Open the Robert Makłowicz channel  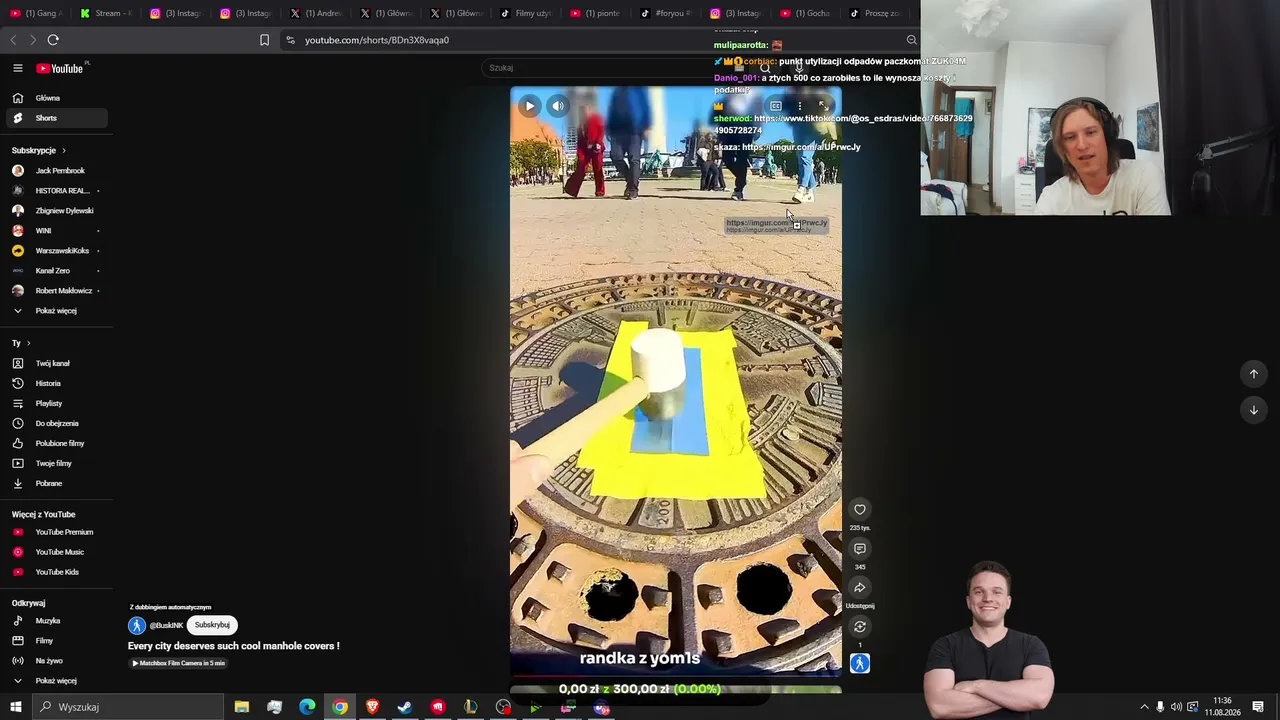(x=56, y=291)
